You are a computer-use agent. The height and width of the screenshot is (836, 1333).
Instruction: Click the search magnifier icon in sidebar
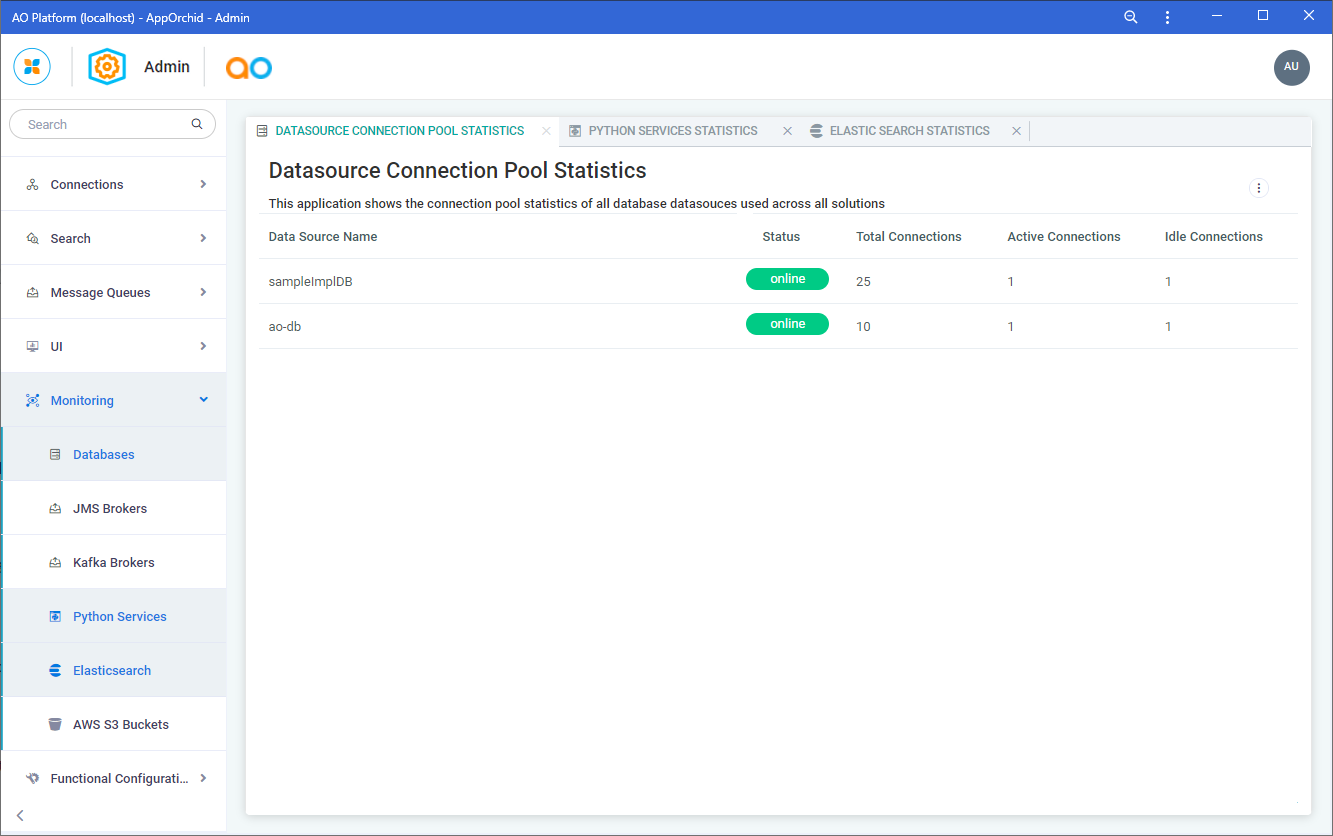[x=197, y=125]
